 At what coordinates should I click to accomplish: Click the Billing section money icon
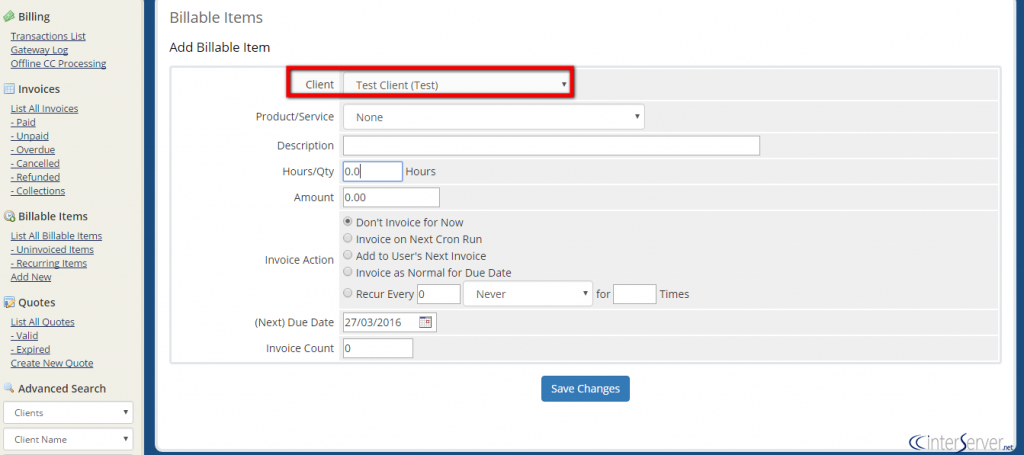(x=9, y=17)
